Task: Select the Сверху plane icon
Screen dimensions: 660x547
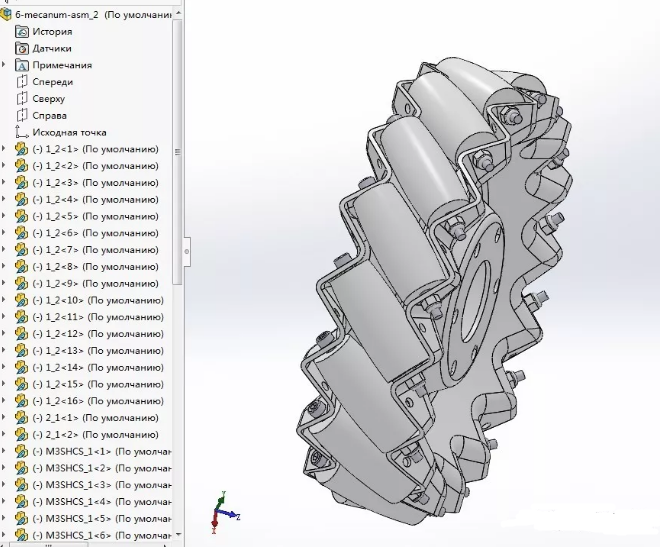Action: tap(21, 99)
